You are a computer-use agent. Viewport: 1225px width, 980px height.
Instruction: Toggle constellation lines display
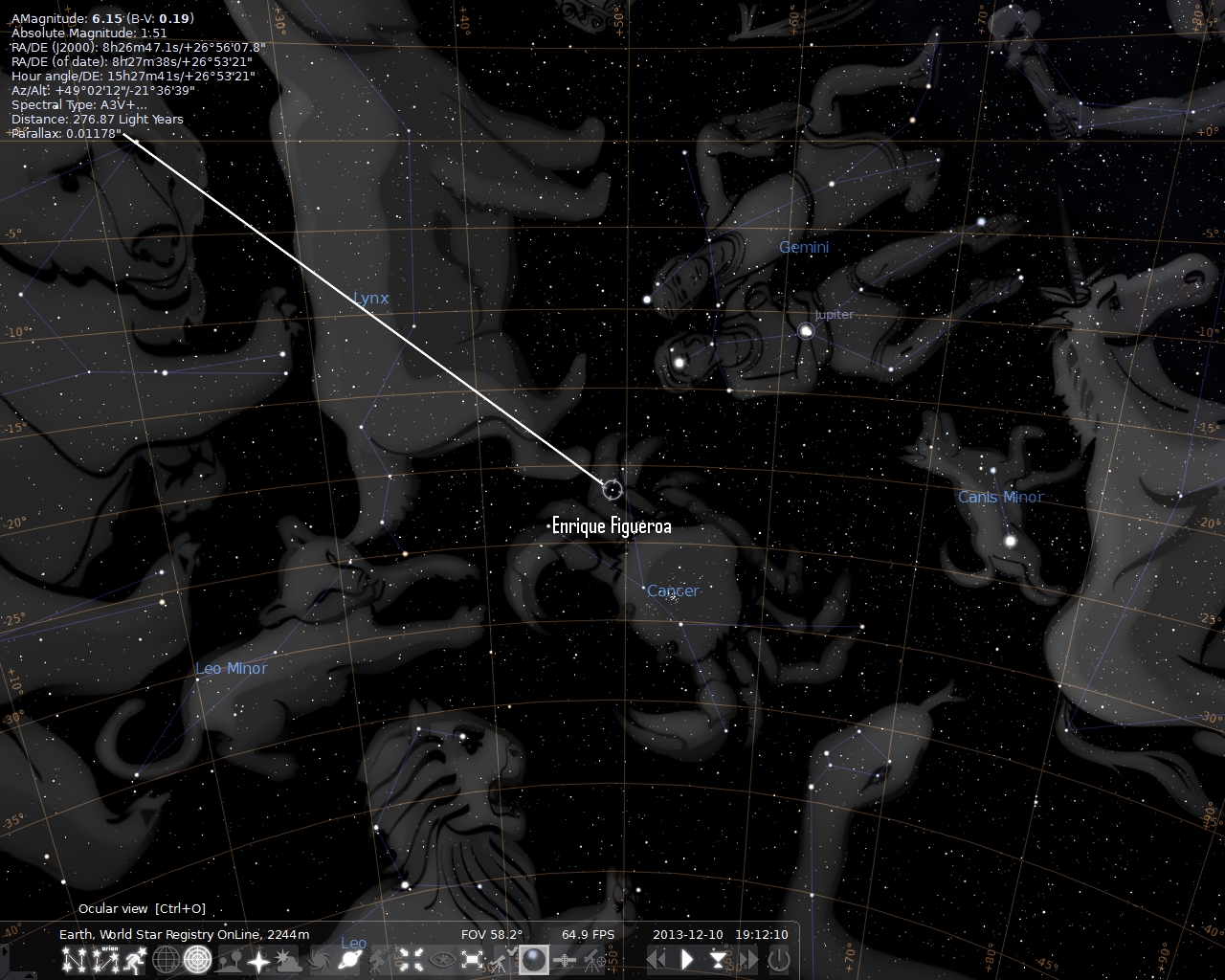tap(73, 959)
